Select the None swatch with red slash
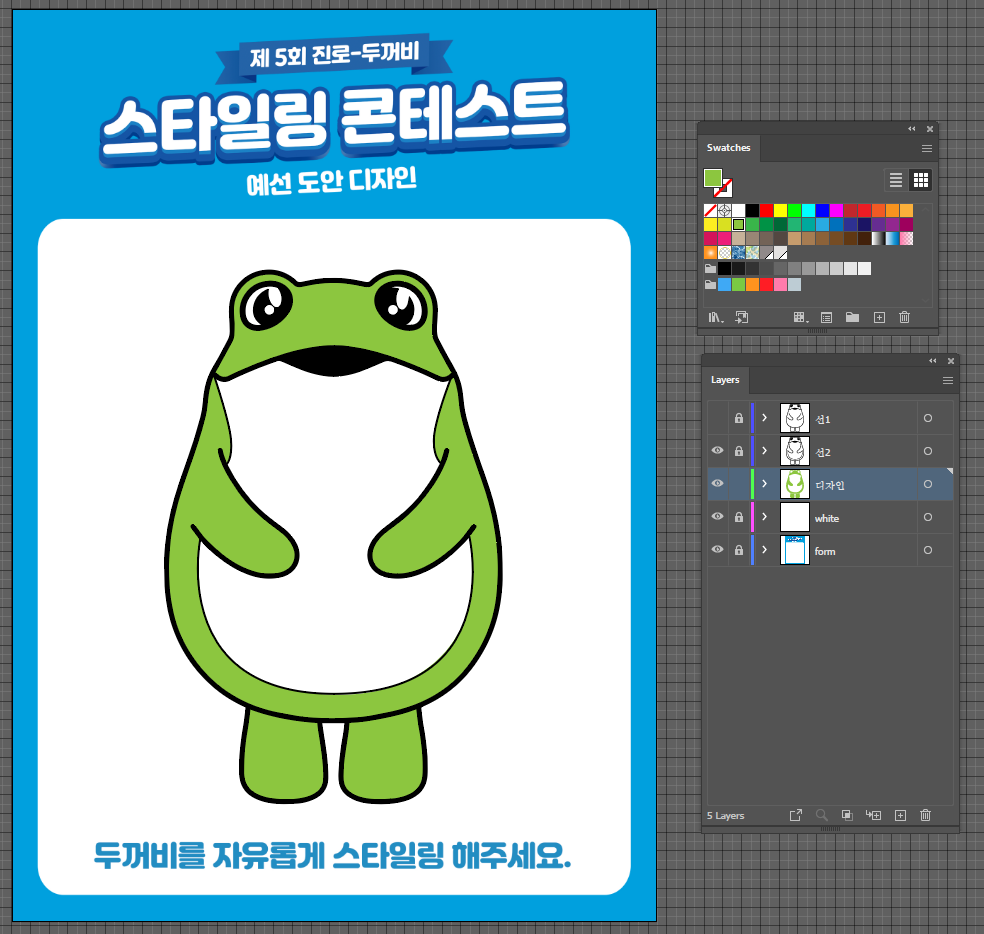 click(710, 210)
